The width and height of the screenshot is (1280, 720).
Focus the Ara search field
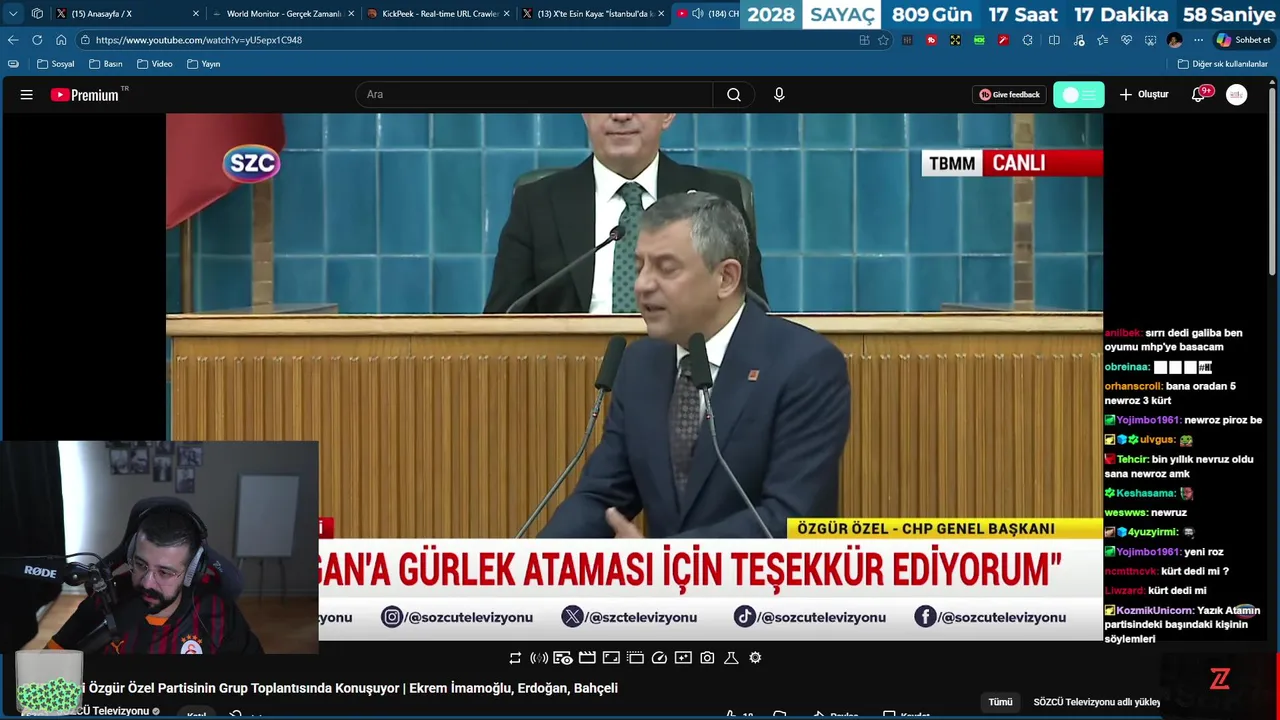click(534, 94)
